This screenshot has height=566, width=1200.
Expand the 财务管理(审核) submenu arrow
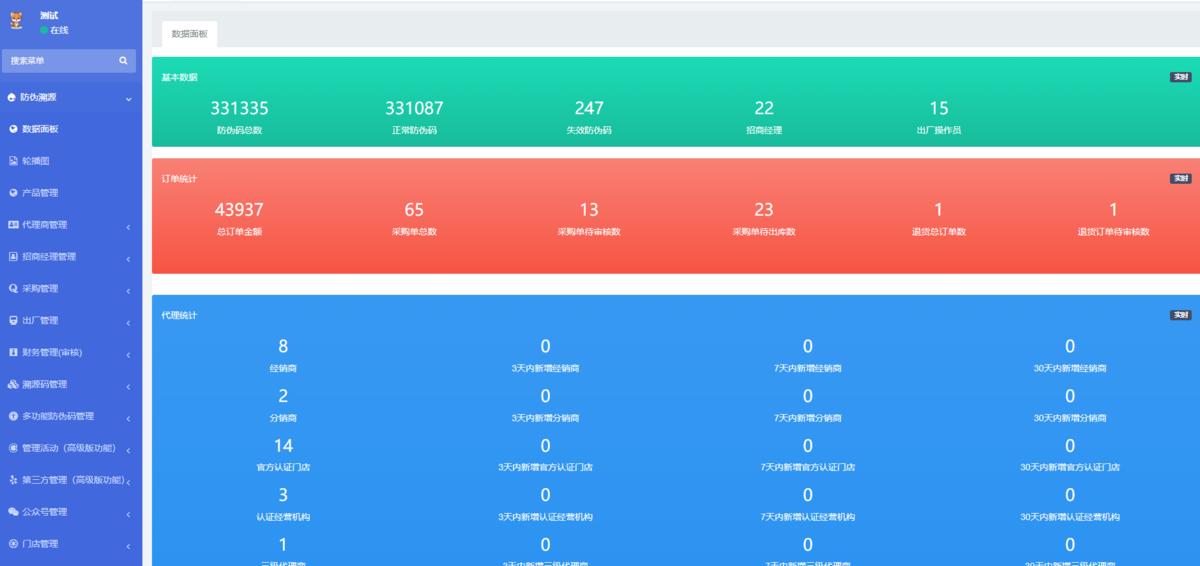click(128, 354)
